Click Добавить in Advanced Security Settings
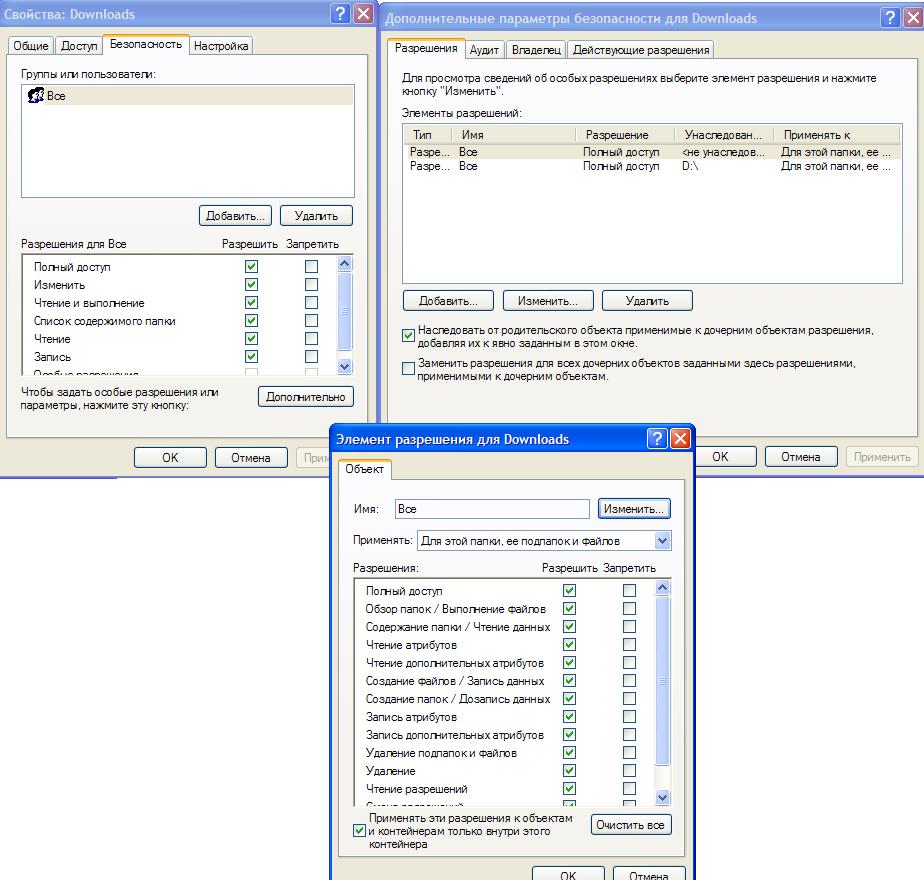 click(x=448, y=301)
